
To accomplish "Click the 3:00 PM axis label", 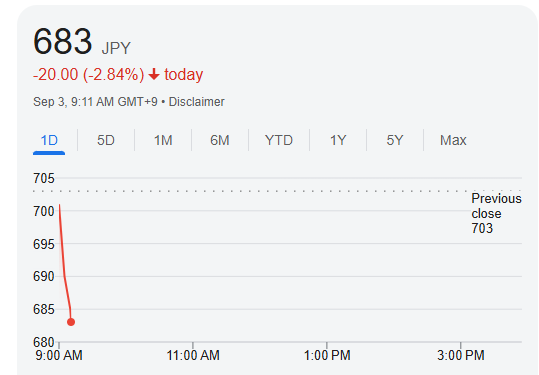I will click(x=461, y=355).
